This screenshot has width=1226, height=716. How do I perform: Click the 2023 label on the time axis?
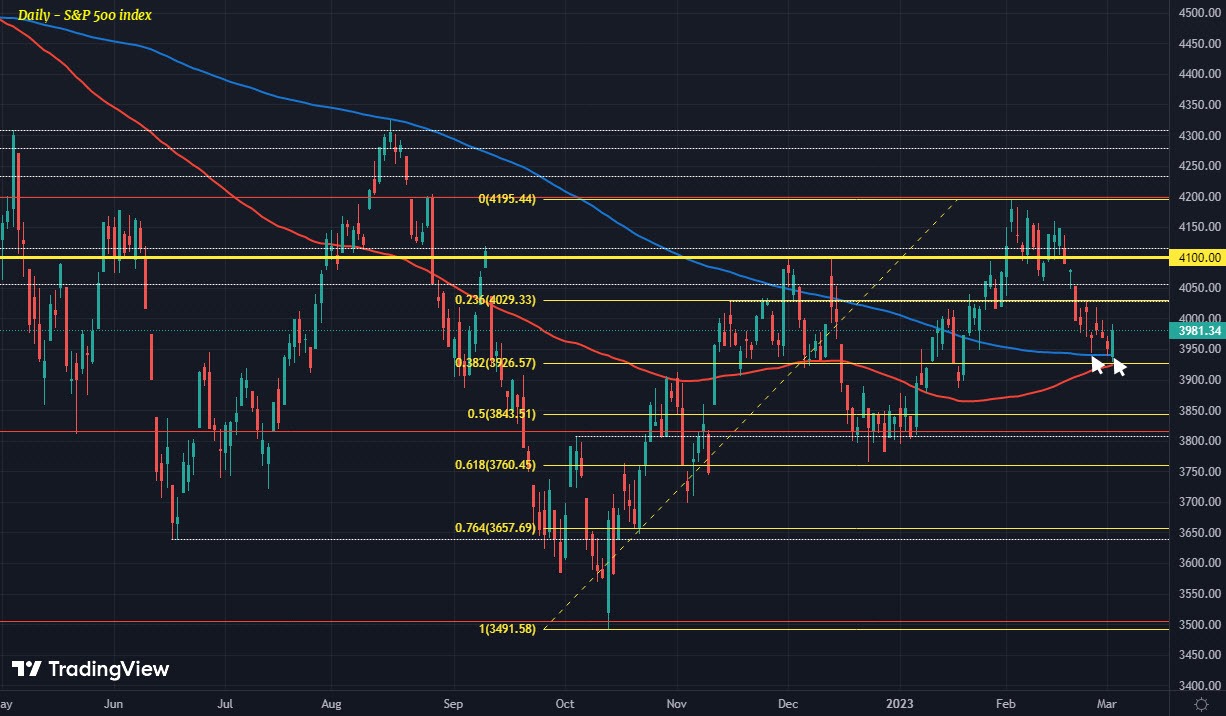click(901, 704)
